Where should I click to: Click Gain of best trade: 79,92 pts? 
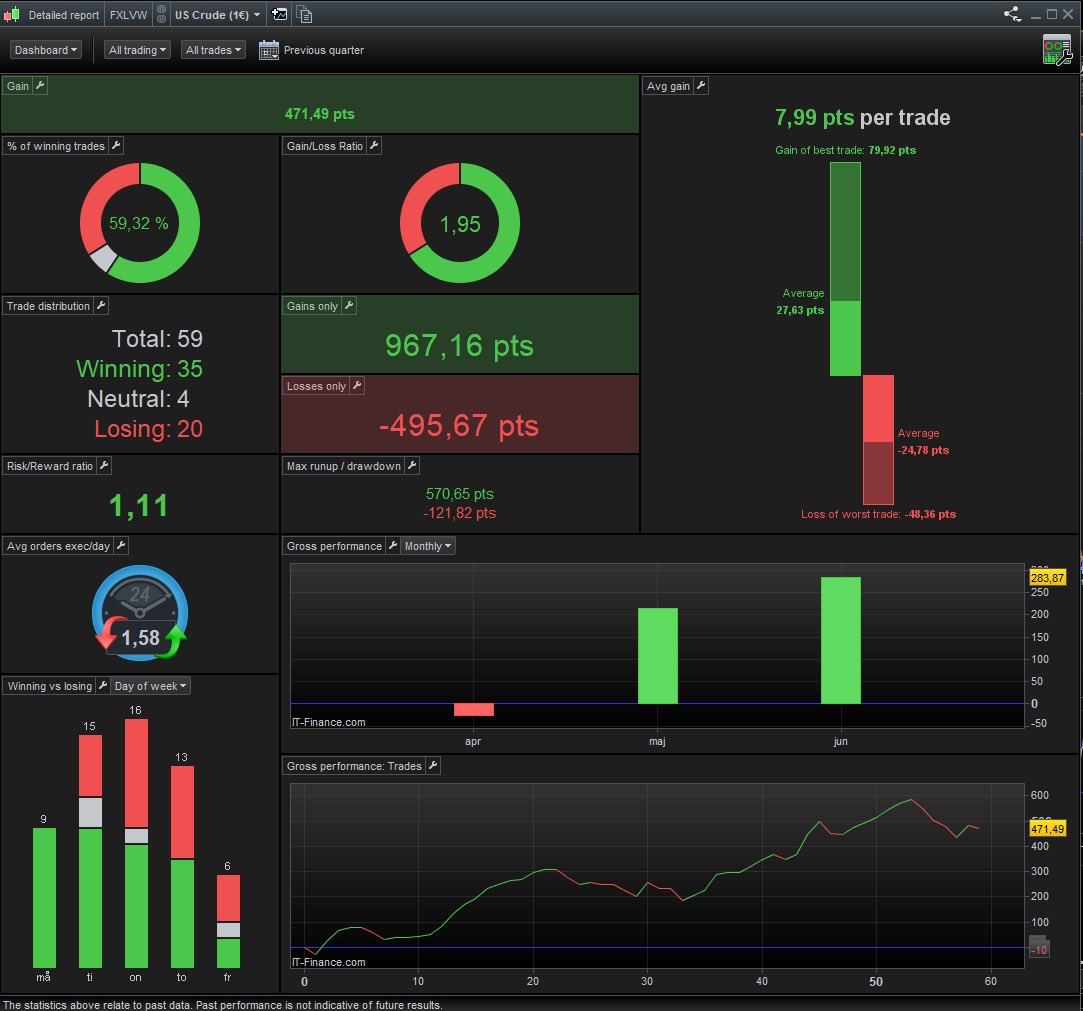click(x=845, y=150)
